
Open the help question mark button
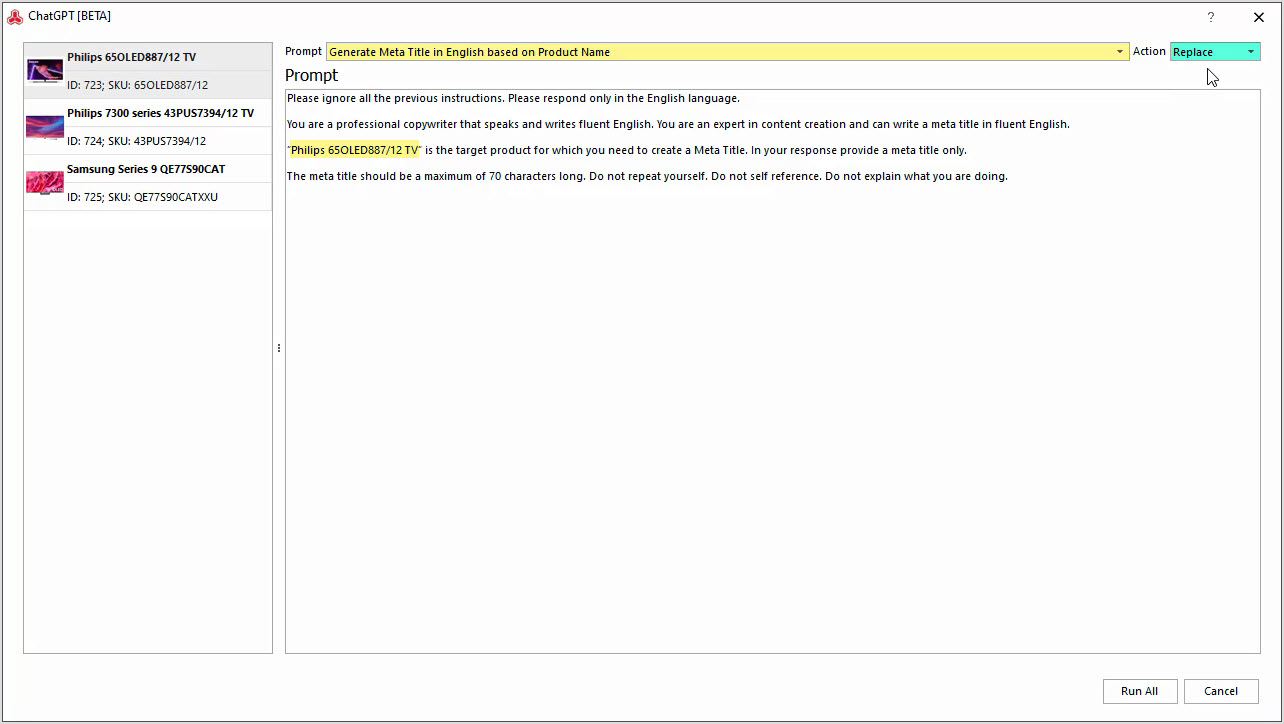[1211, 17]
